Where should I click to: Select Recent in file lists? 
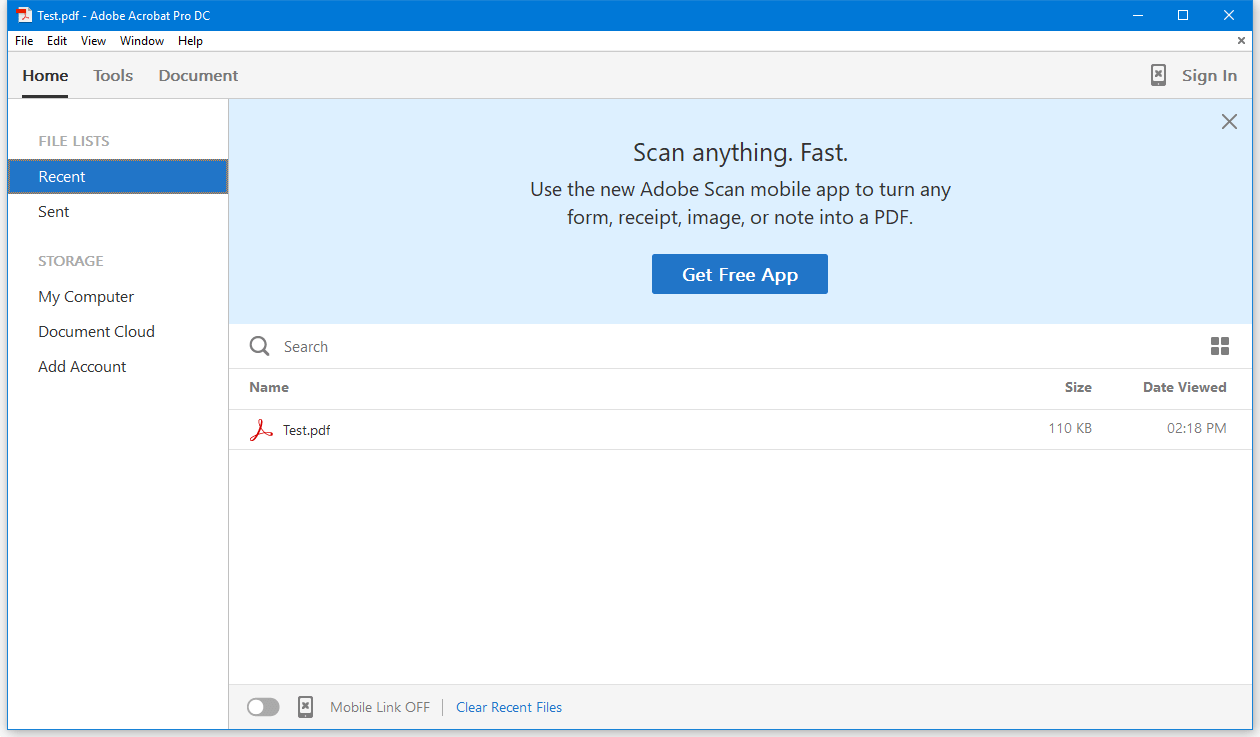(x=118, y=177)
